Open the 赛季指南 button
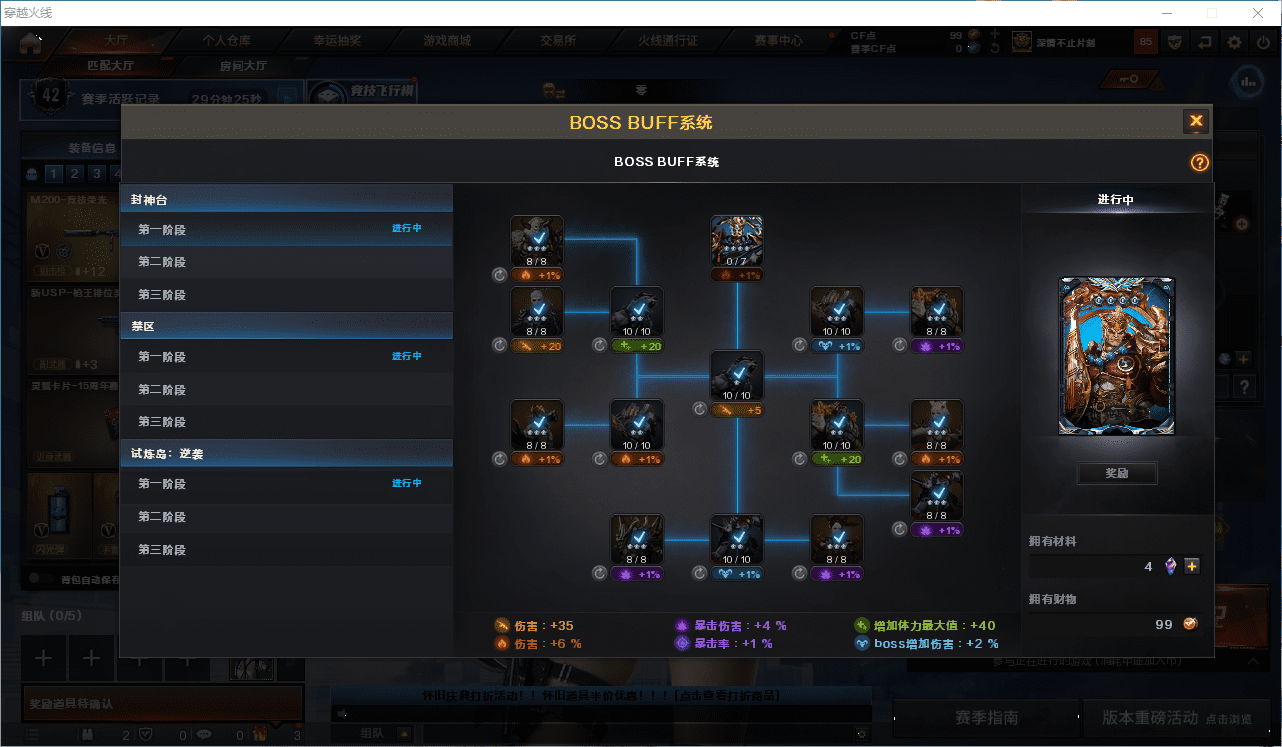Image resolution: width=1282 pixels, height=747 pixels. 986,717
